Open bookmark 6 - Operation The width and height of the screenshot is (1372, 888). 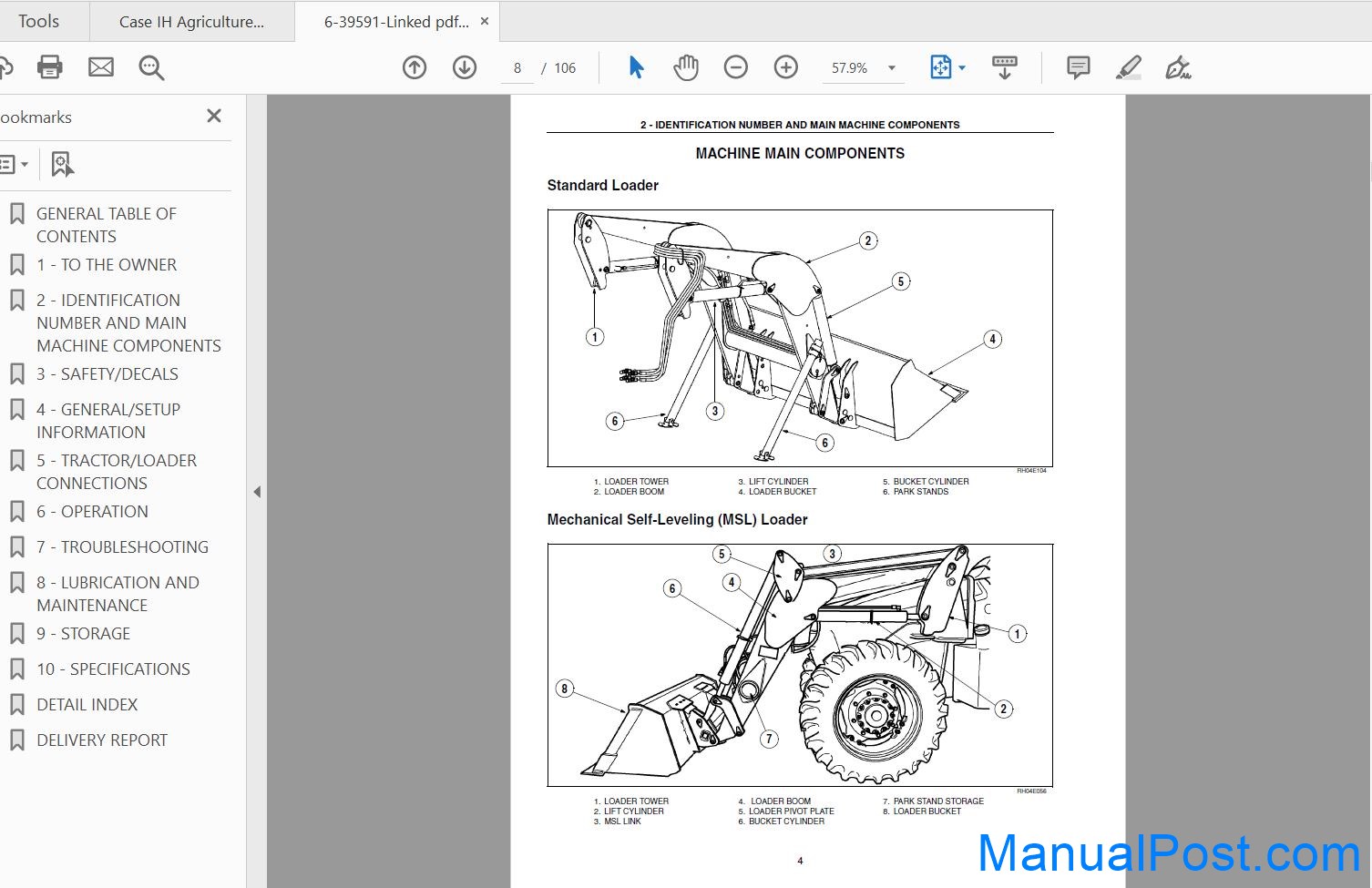tap(92, 512)
